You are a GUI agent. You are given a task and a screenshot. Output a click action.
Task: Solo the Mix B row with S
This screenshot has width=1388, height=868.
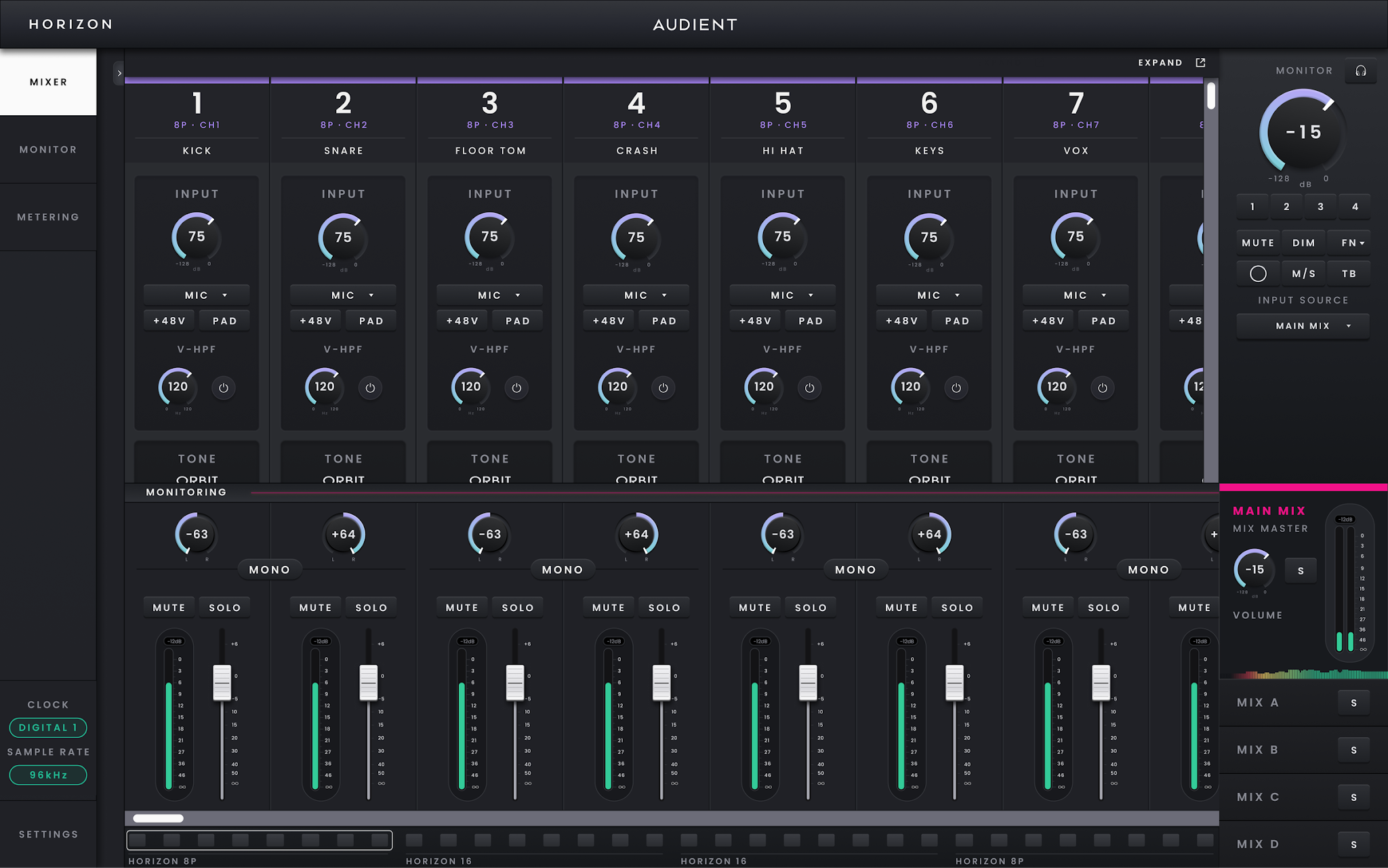coord(1353,750)
